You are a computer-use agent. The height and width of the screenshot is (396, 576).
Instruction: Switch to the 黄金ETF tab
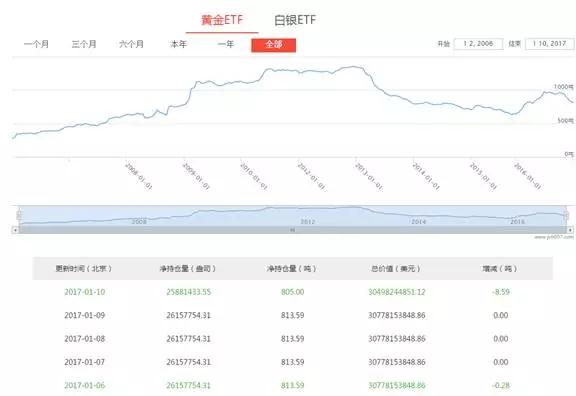(222, 20)
